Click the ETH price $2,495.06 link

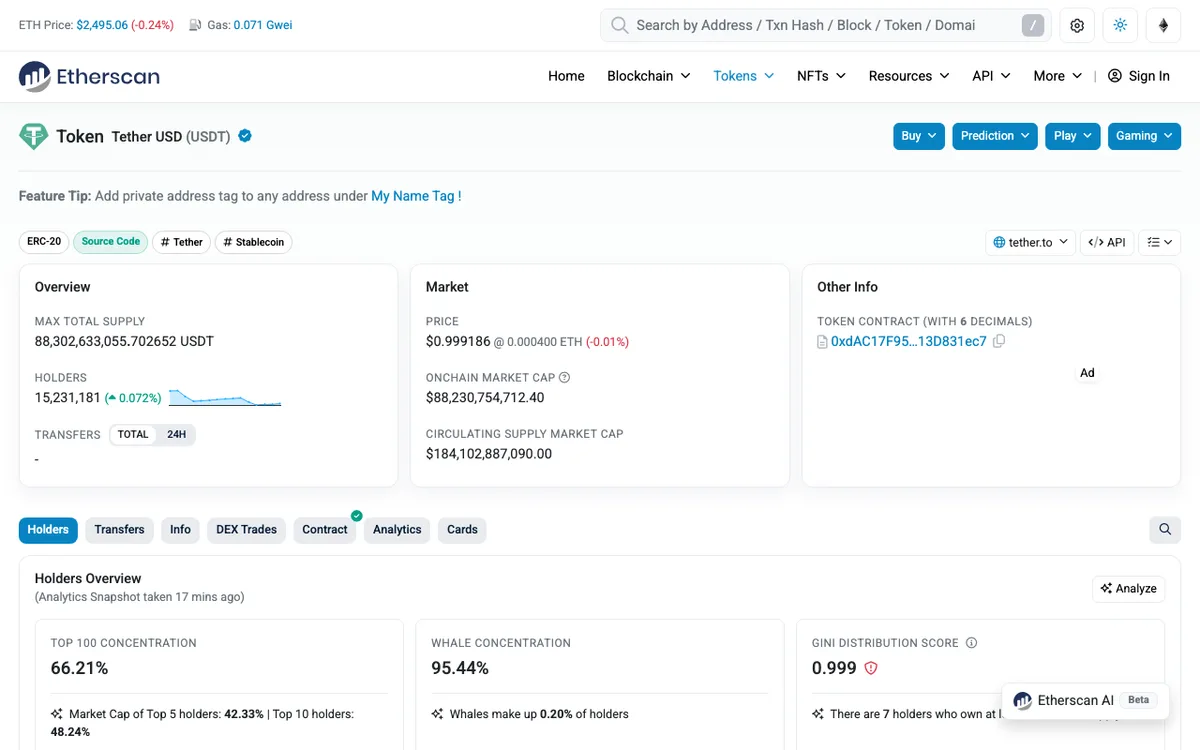tap(102, 25)
